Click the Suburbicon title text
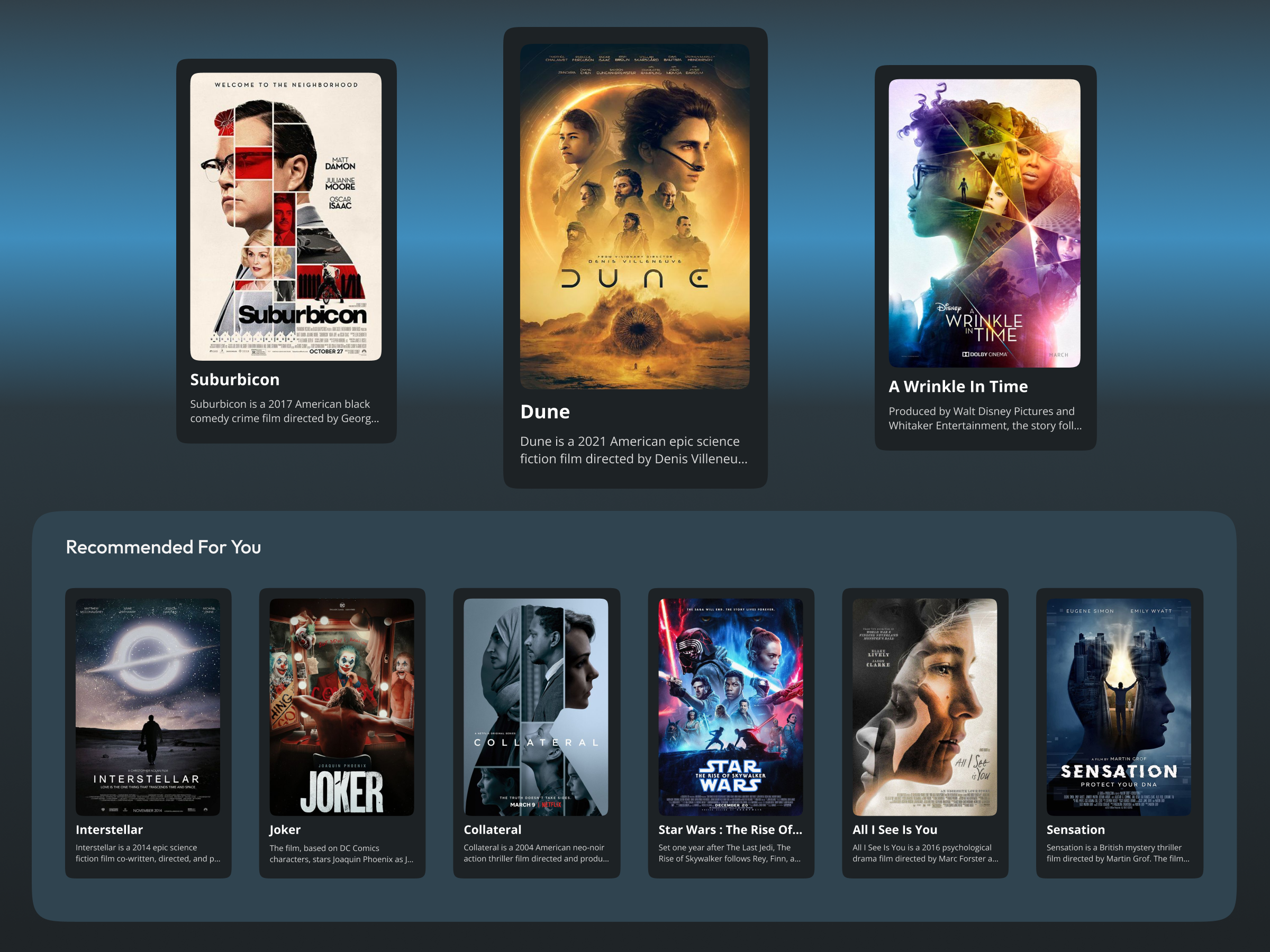 click(x=235, y=379)
